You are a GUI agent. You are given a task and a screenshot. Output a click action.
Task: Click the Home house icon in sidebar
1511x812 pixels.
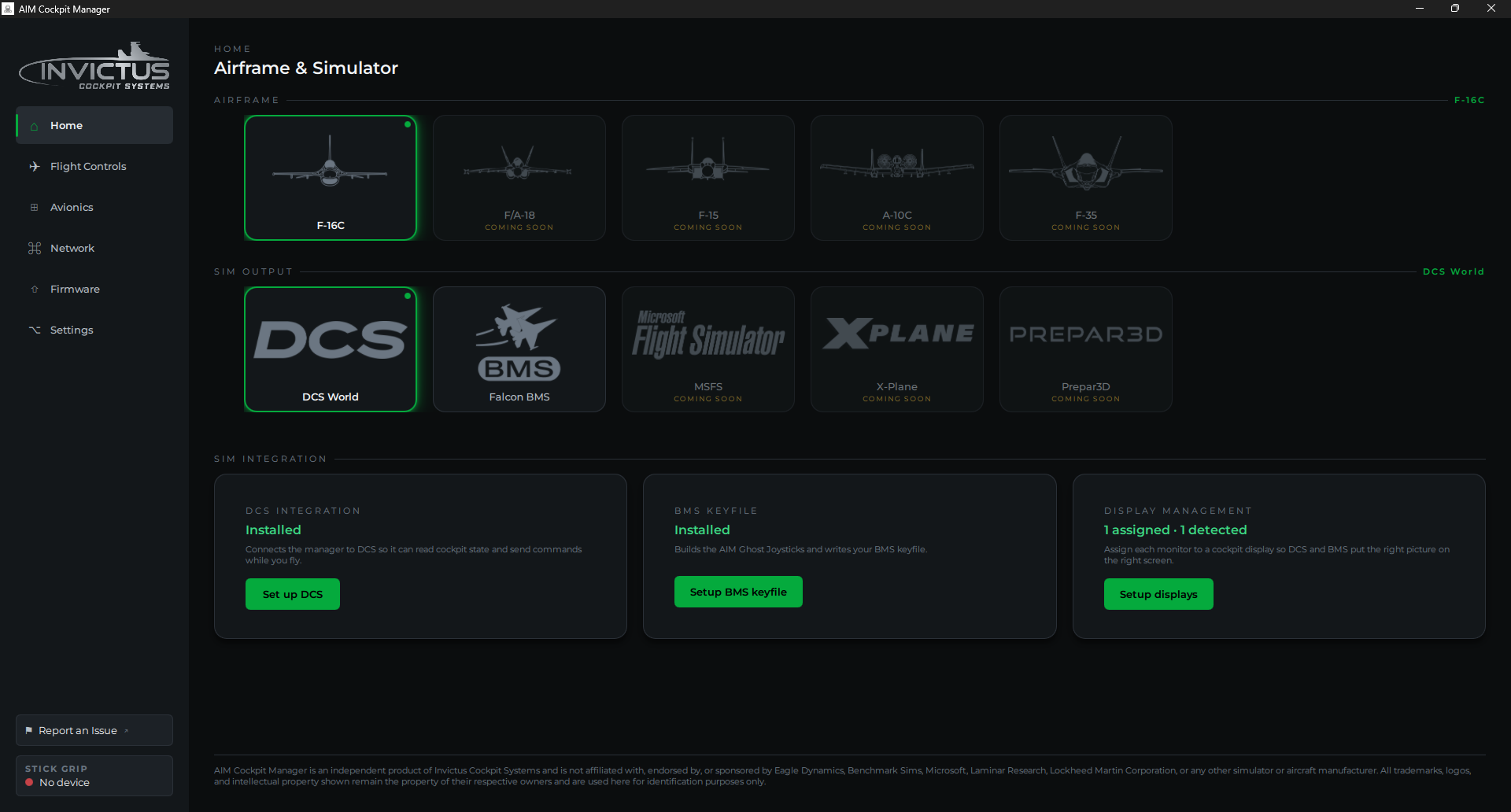coord(34,126)
